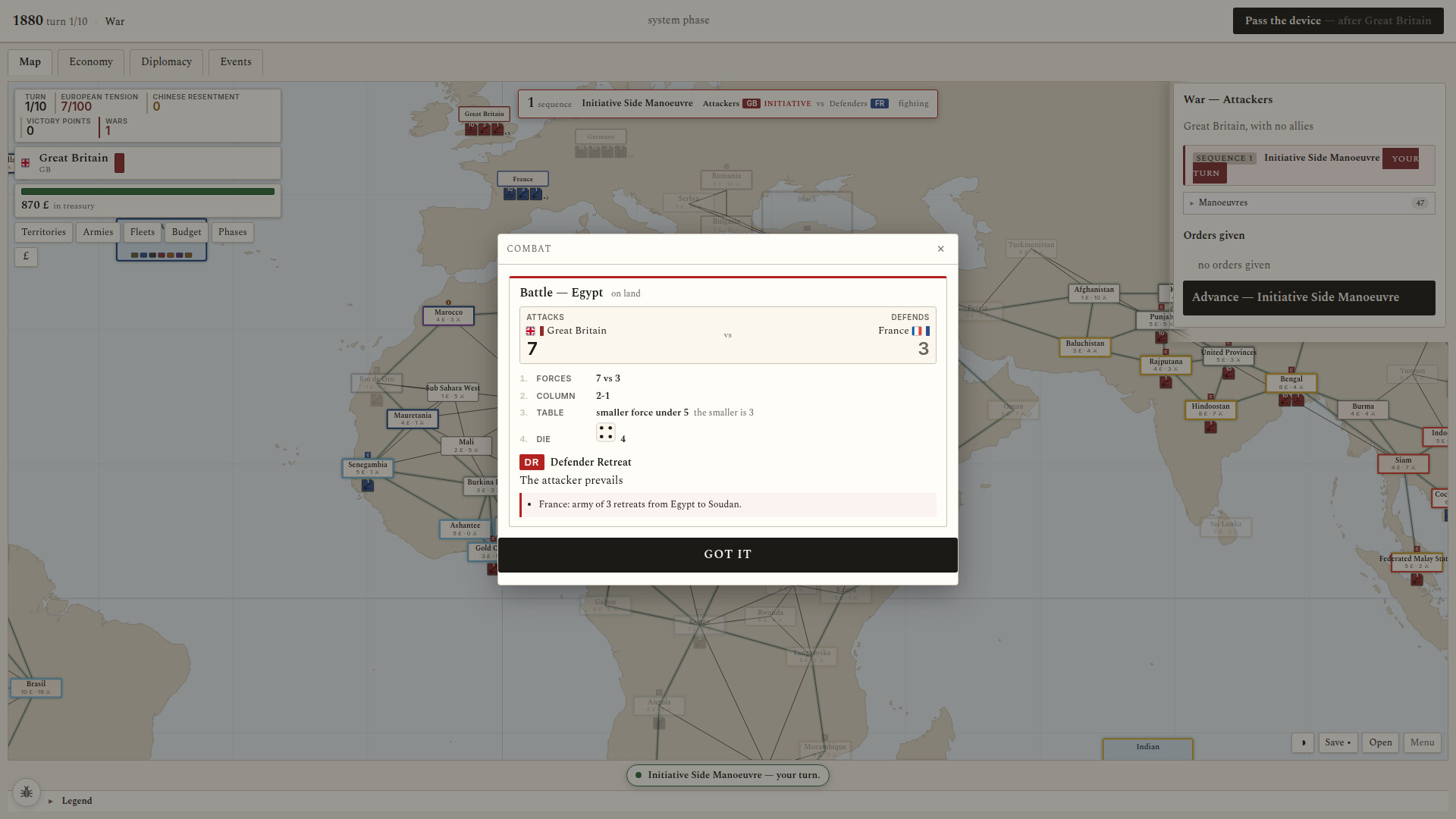The width and height of the screenshot is (1456, 819).
Task: Close the Combat dialog
Action: (x=940, y=249)
